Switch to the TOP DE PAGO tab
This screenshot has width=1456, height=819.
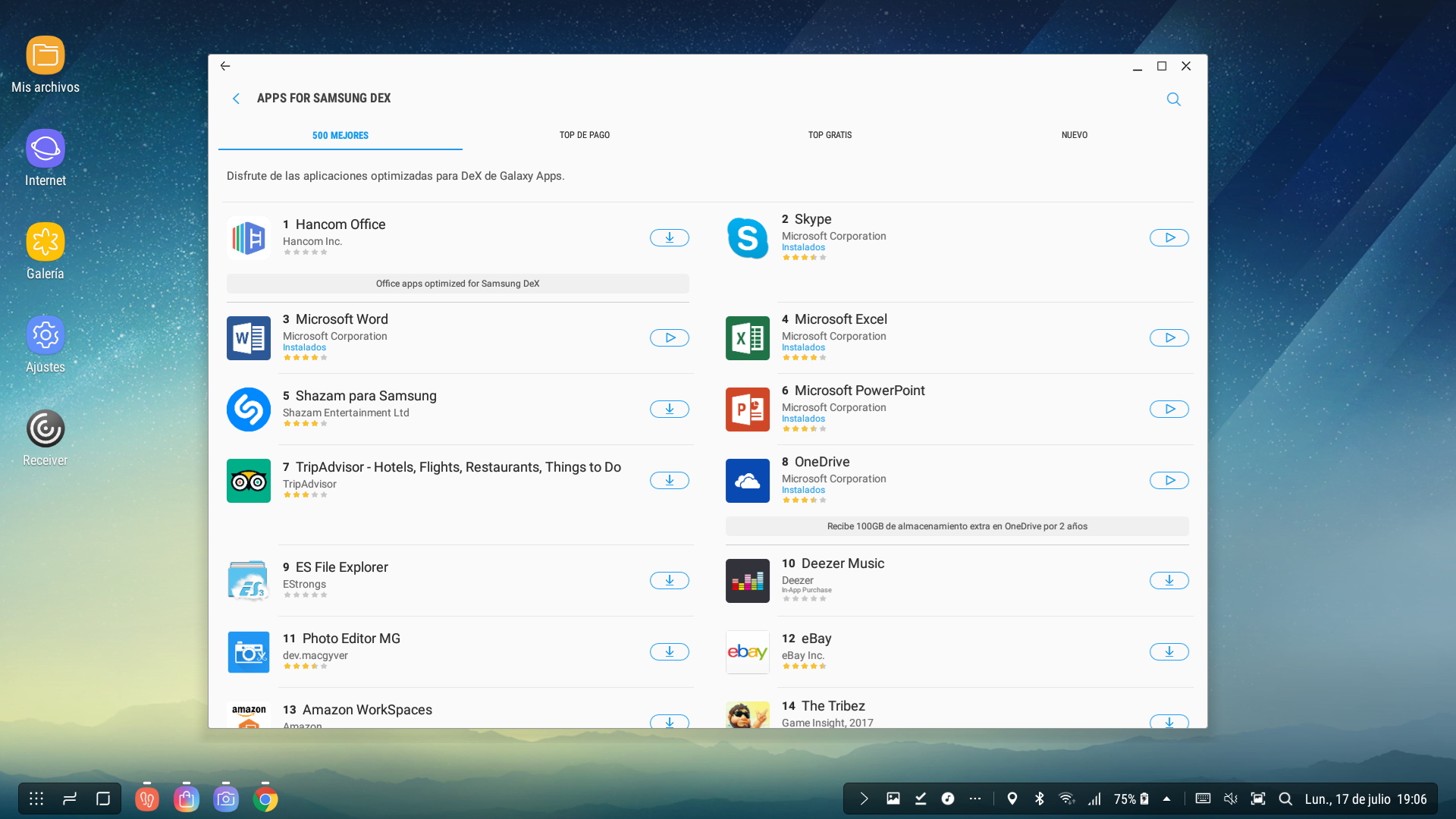(585, 136)
